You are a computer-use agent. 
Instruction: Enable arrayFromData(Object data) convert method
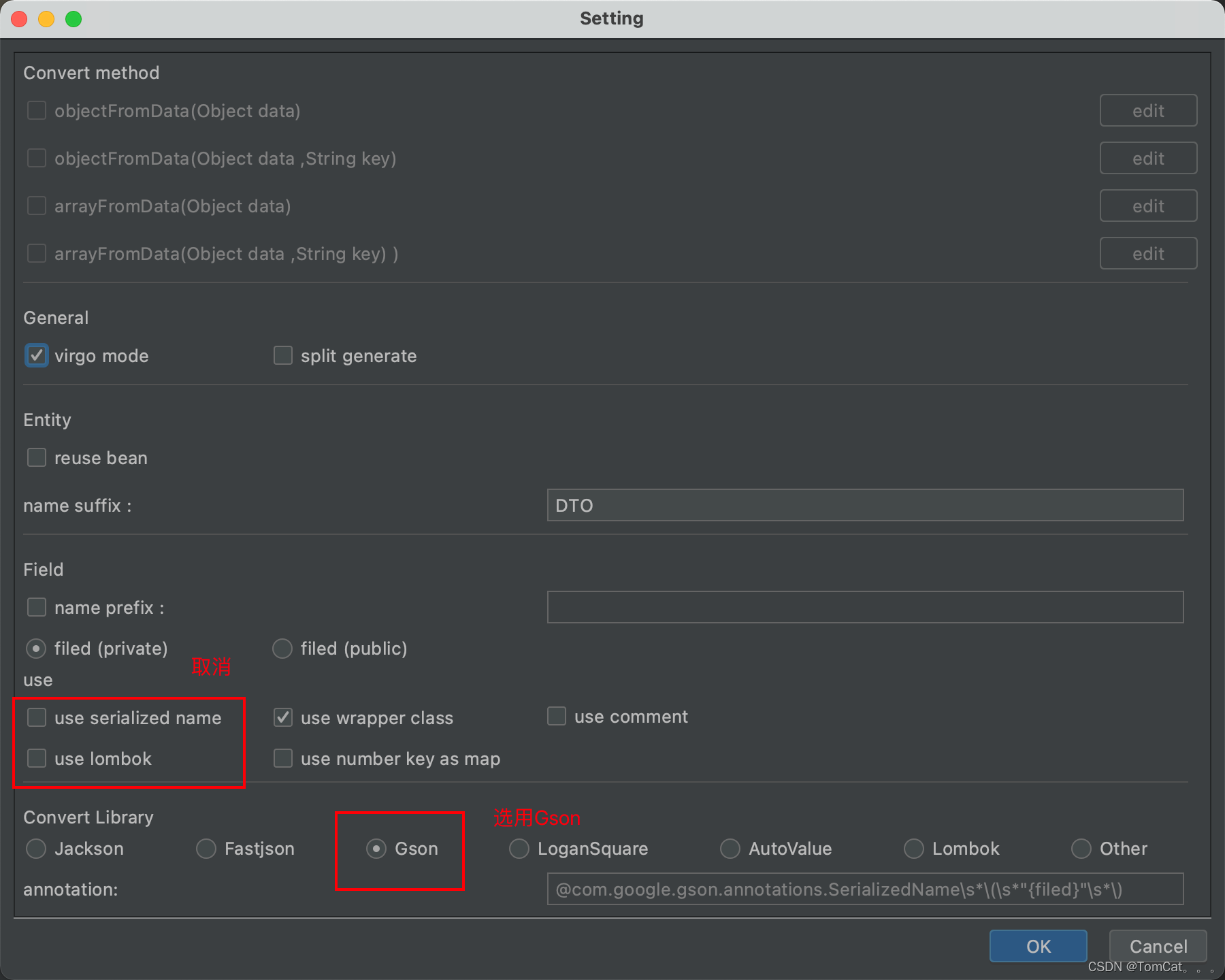[x=37, y=206]
